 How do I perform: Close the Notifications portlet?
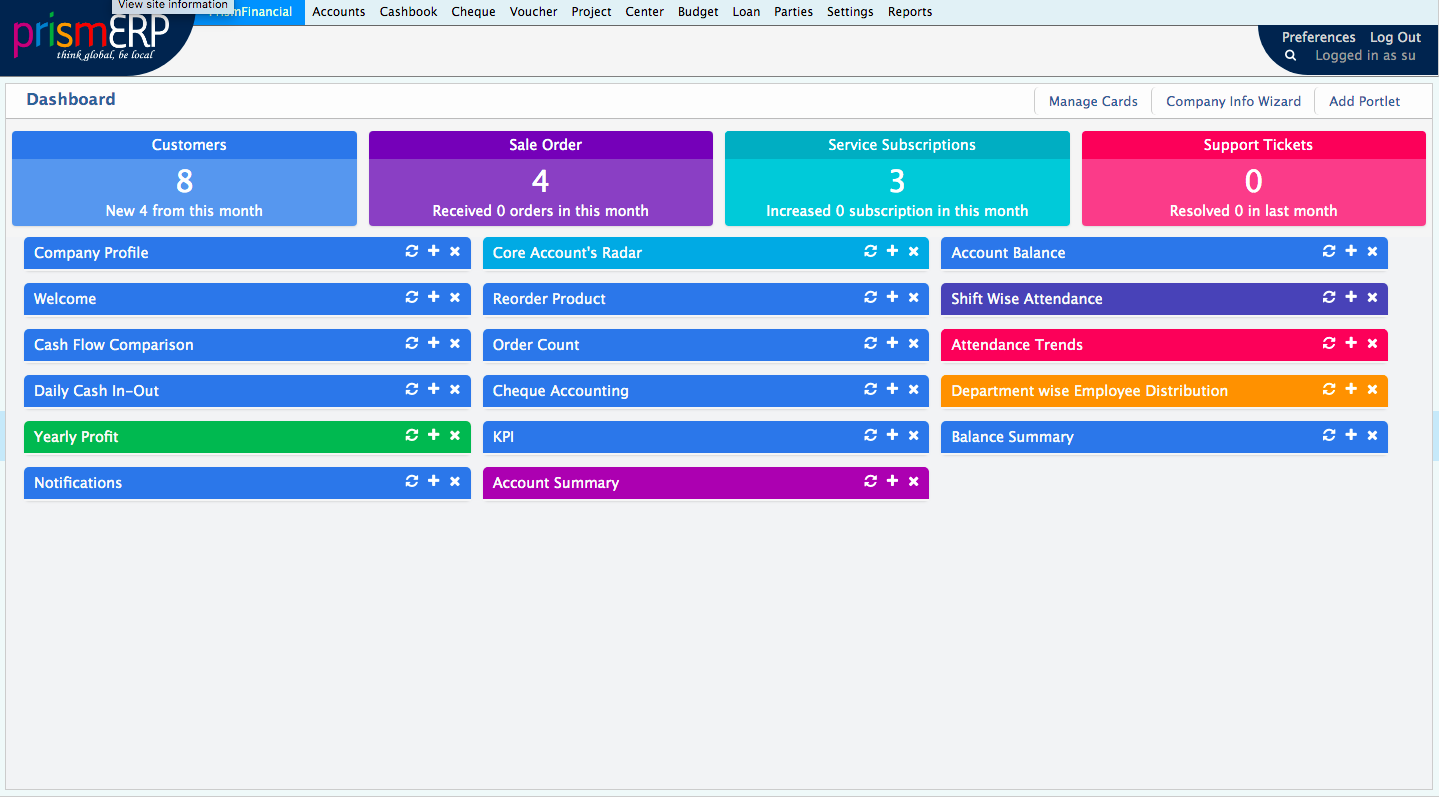455,482
